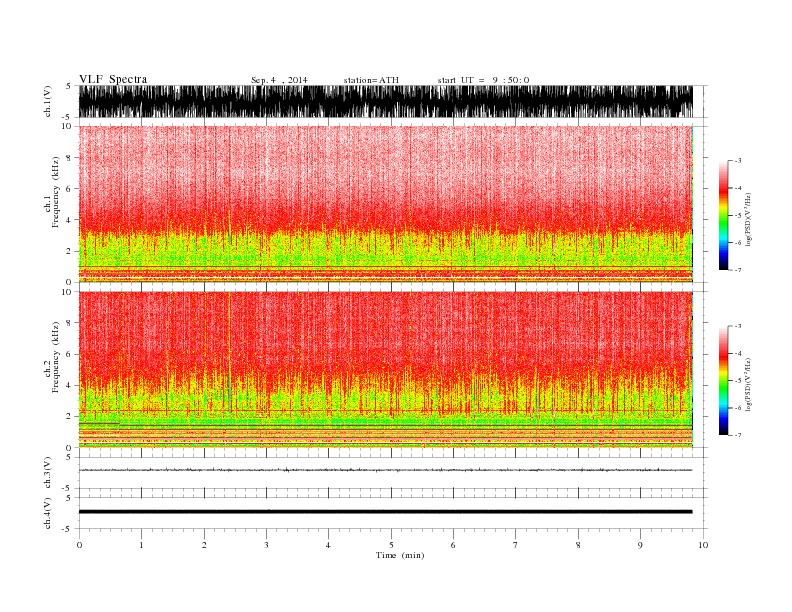Click the ch.1 spectrogram "4" kHz tick label
Screen dimensions: 792x612
coord(69,220)
